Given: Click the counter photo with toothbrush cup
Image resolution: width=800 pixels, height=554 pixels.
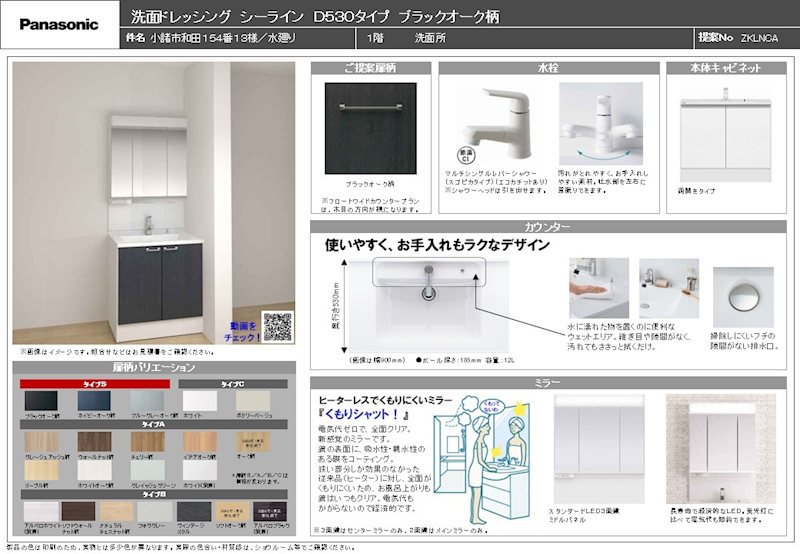Looking at the screenshot, I should tap(668, 288).
